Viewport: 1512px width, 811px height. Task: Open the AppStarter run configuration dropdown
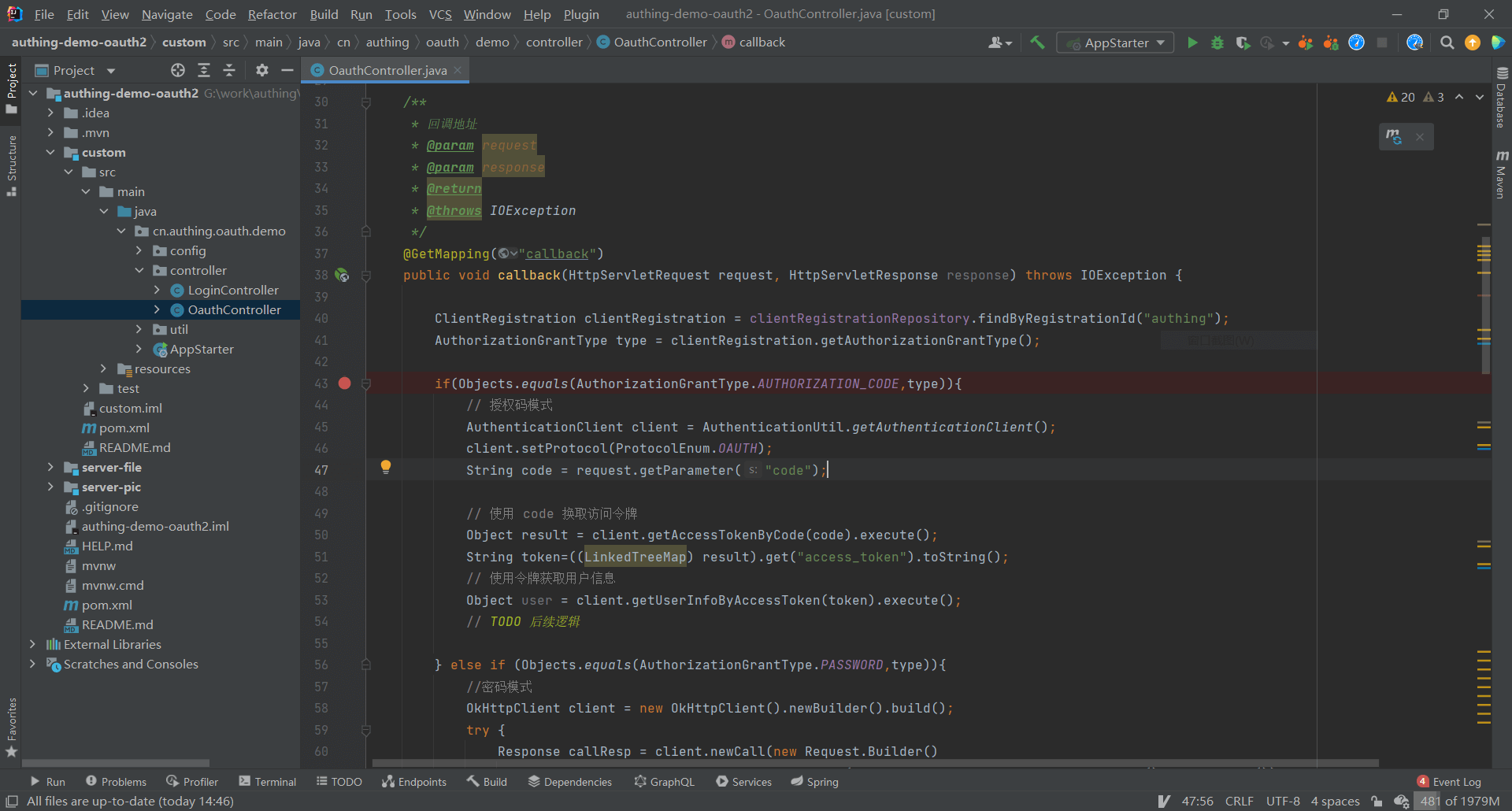(x=1115, y=43)
